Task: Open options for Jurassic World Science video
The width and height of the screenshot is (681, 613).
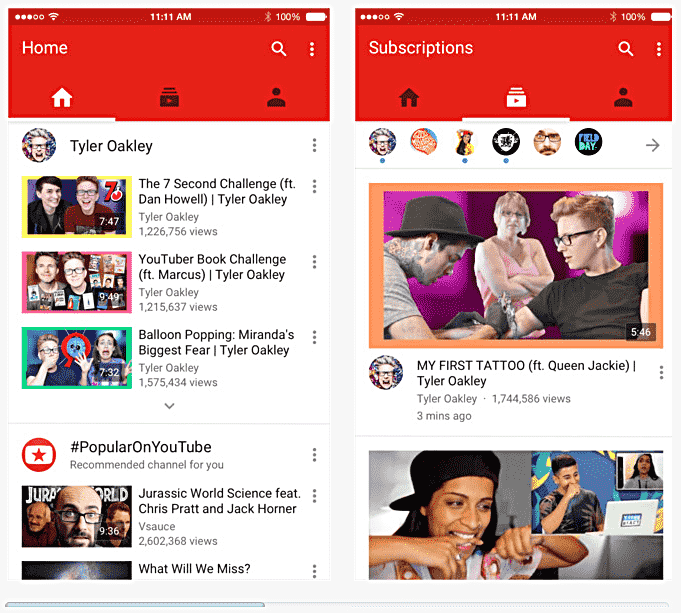Action: [x=314, y=496]
